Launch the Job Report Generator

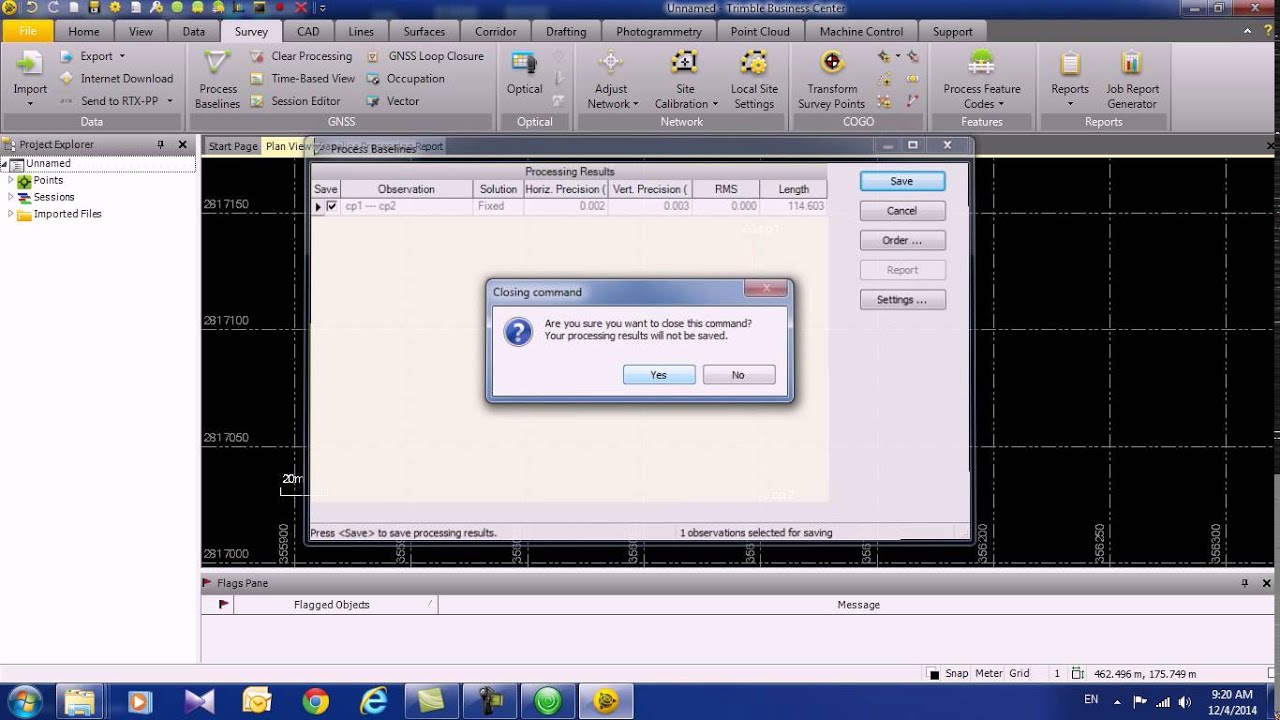1131,81
